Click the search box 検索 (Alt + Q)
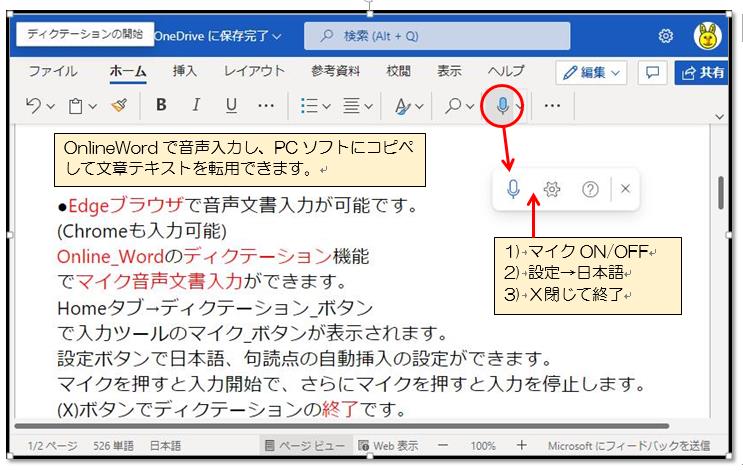The width and height of the screenshot is (743, 471). pyautogui.click(x=437, y=36)
